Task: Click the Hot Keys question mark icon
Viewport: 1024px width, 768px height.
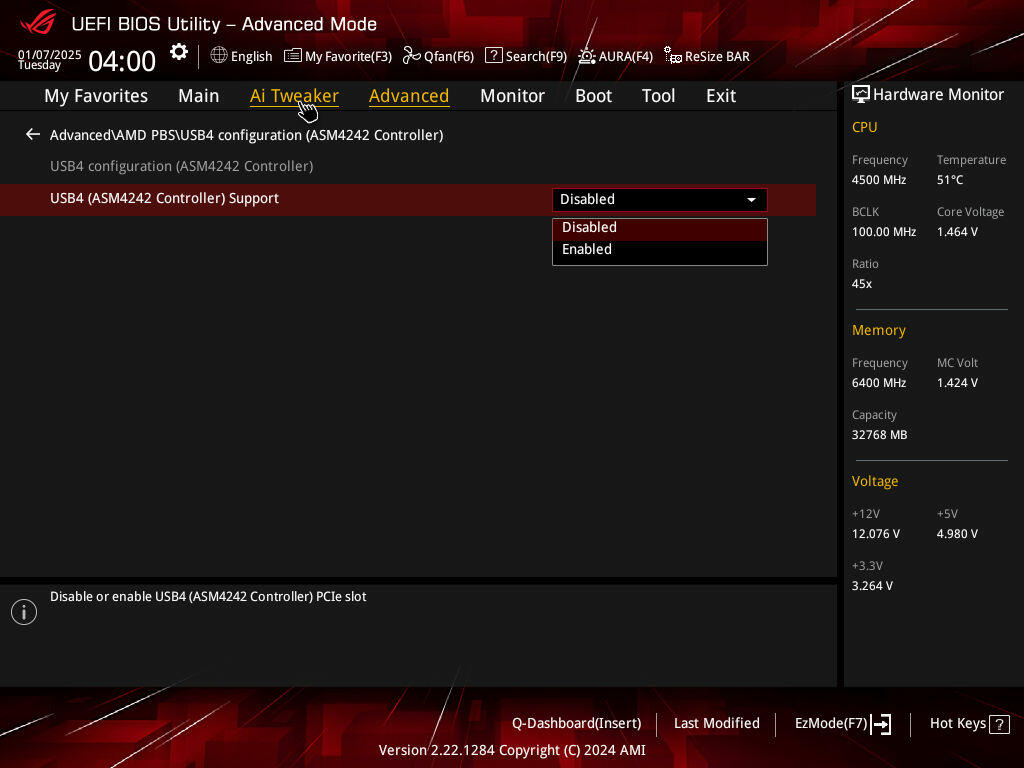Action: point(999,724)
